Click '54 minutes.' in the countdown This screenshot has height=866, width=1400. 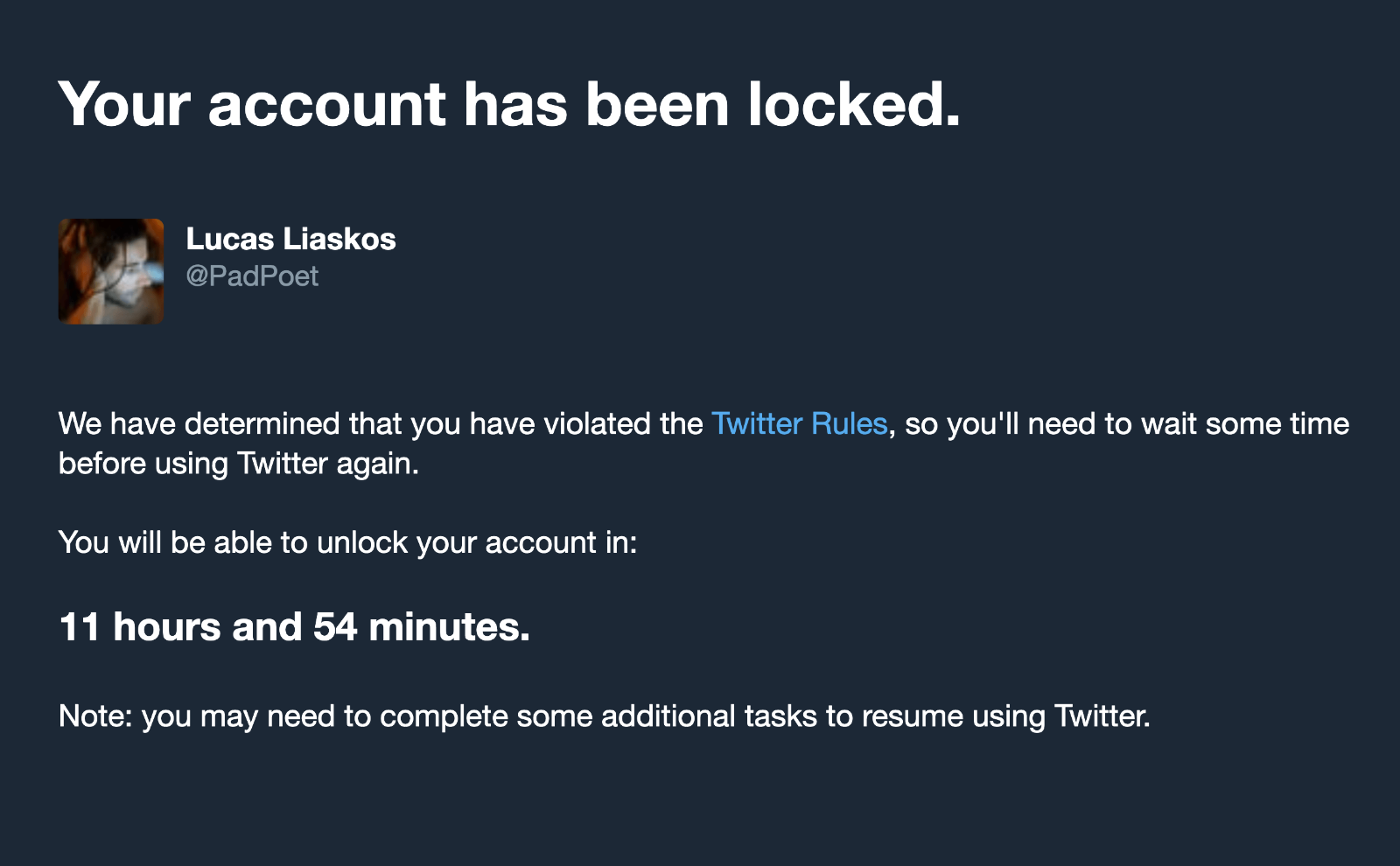click(422, 627)
